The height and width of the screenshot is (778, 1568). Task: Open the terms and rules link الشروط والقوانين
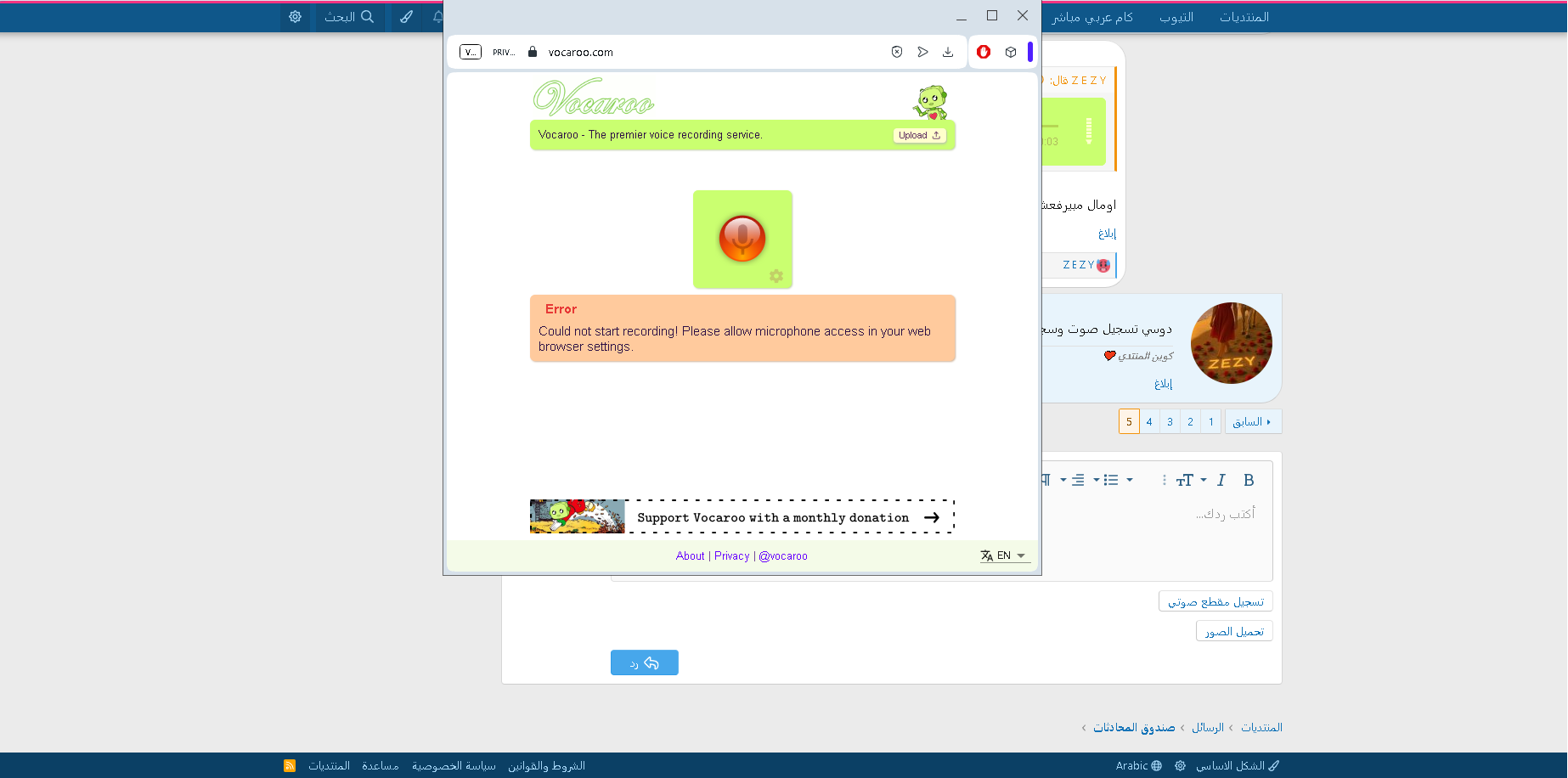pos(546,765)
